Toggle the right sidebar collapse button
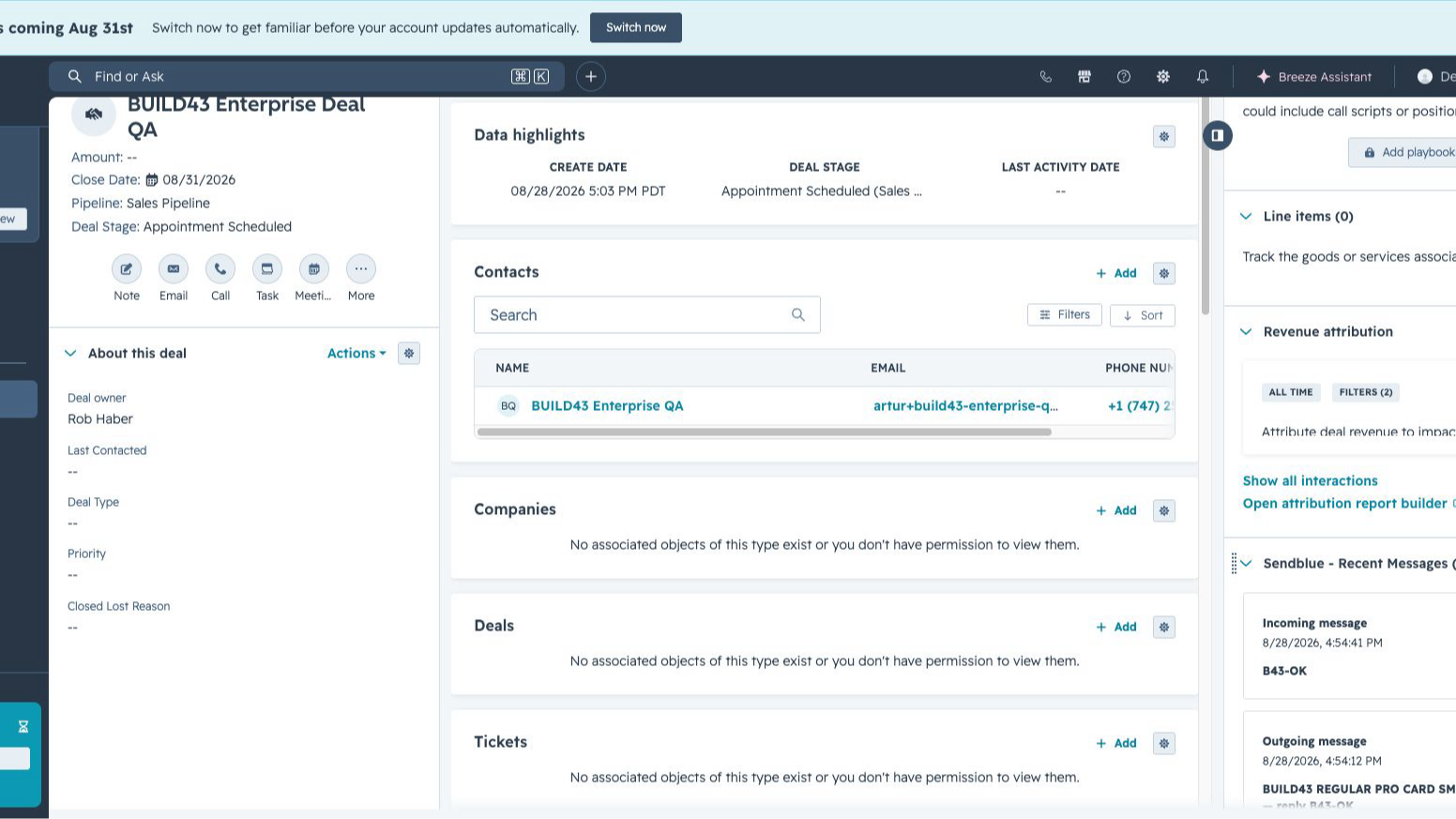The width and height of the screenshot is (1456, 819). (x=1217, y=136)
